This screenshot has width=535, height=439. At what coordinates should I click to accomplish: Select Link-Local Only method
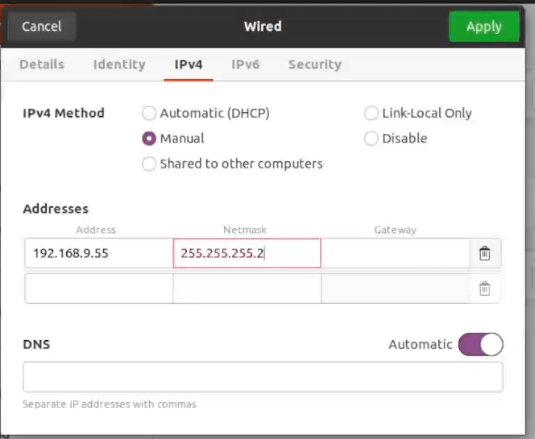coord(418,113)
